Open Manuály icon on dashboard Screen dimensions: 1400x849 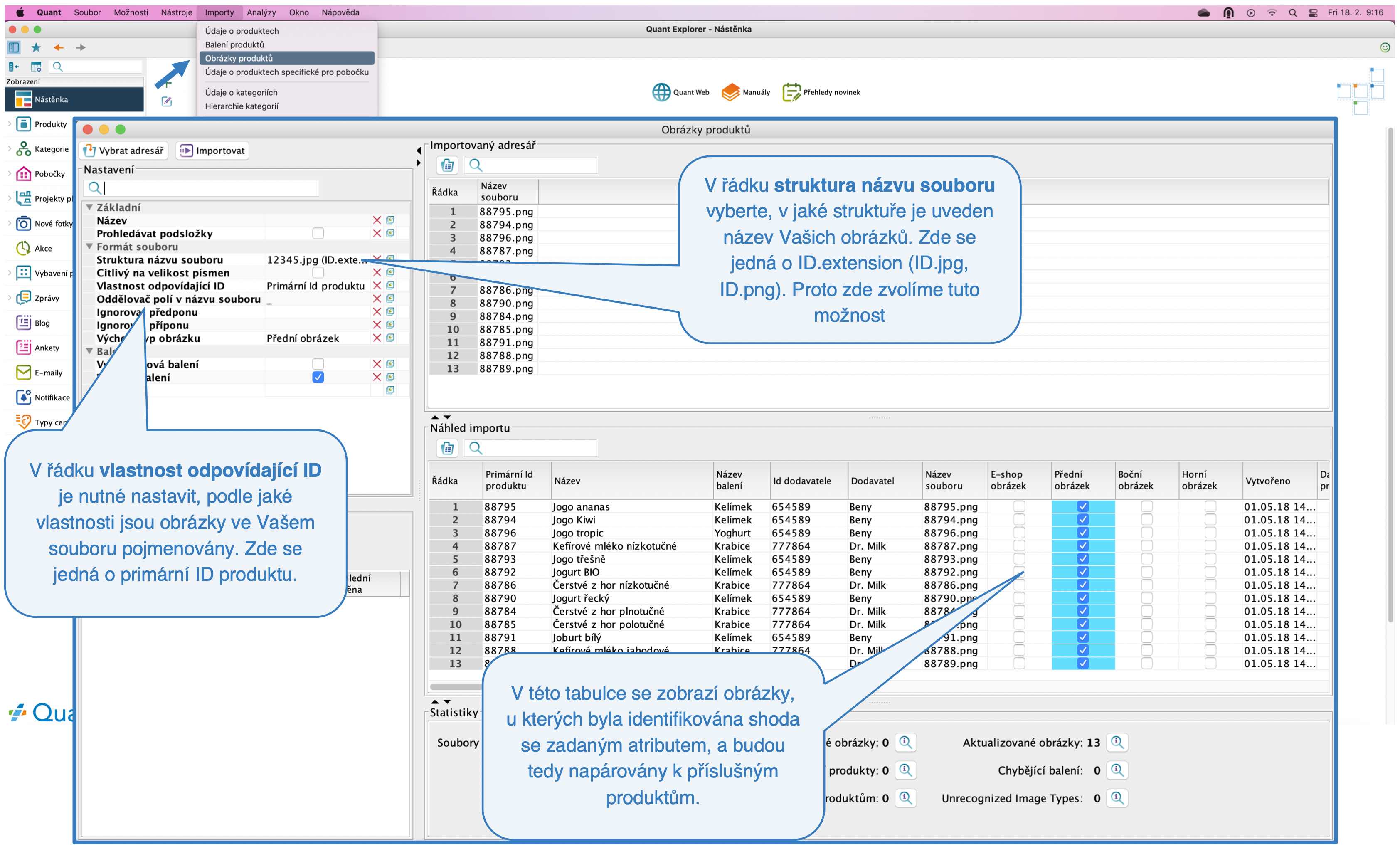coord(746,92)
